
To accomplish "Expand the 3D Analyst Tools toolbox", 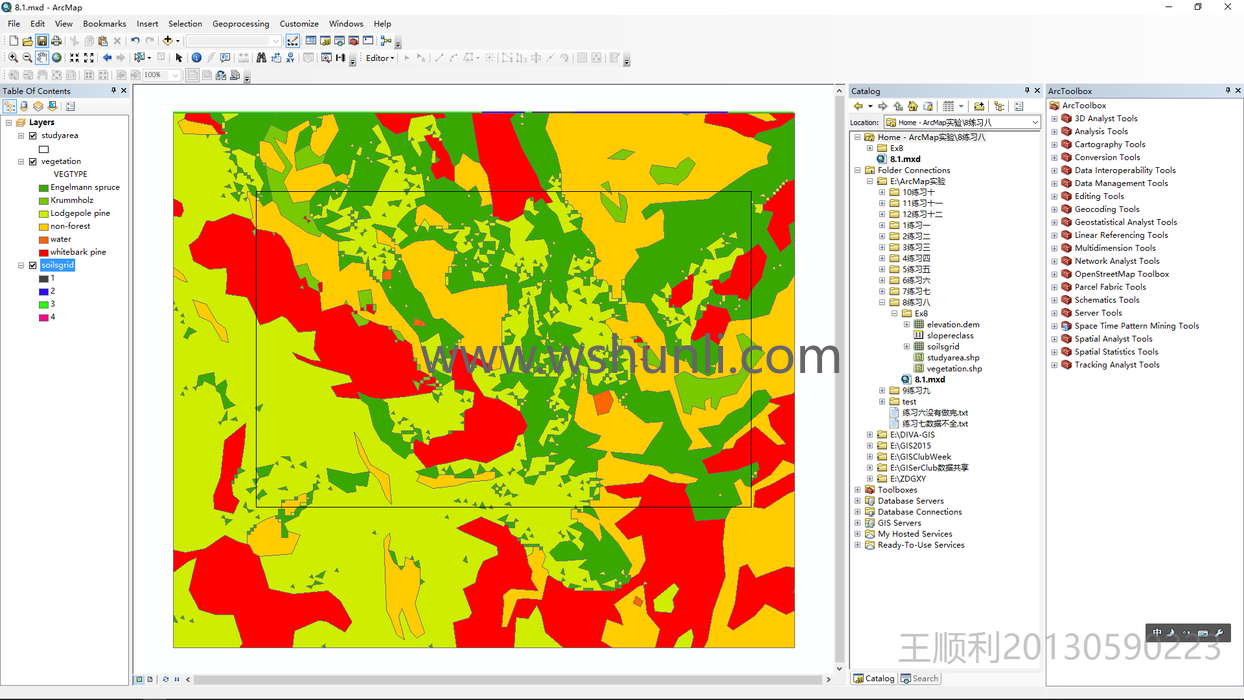I will pyautogui.click(x=1054, y=119).
